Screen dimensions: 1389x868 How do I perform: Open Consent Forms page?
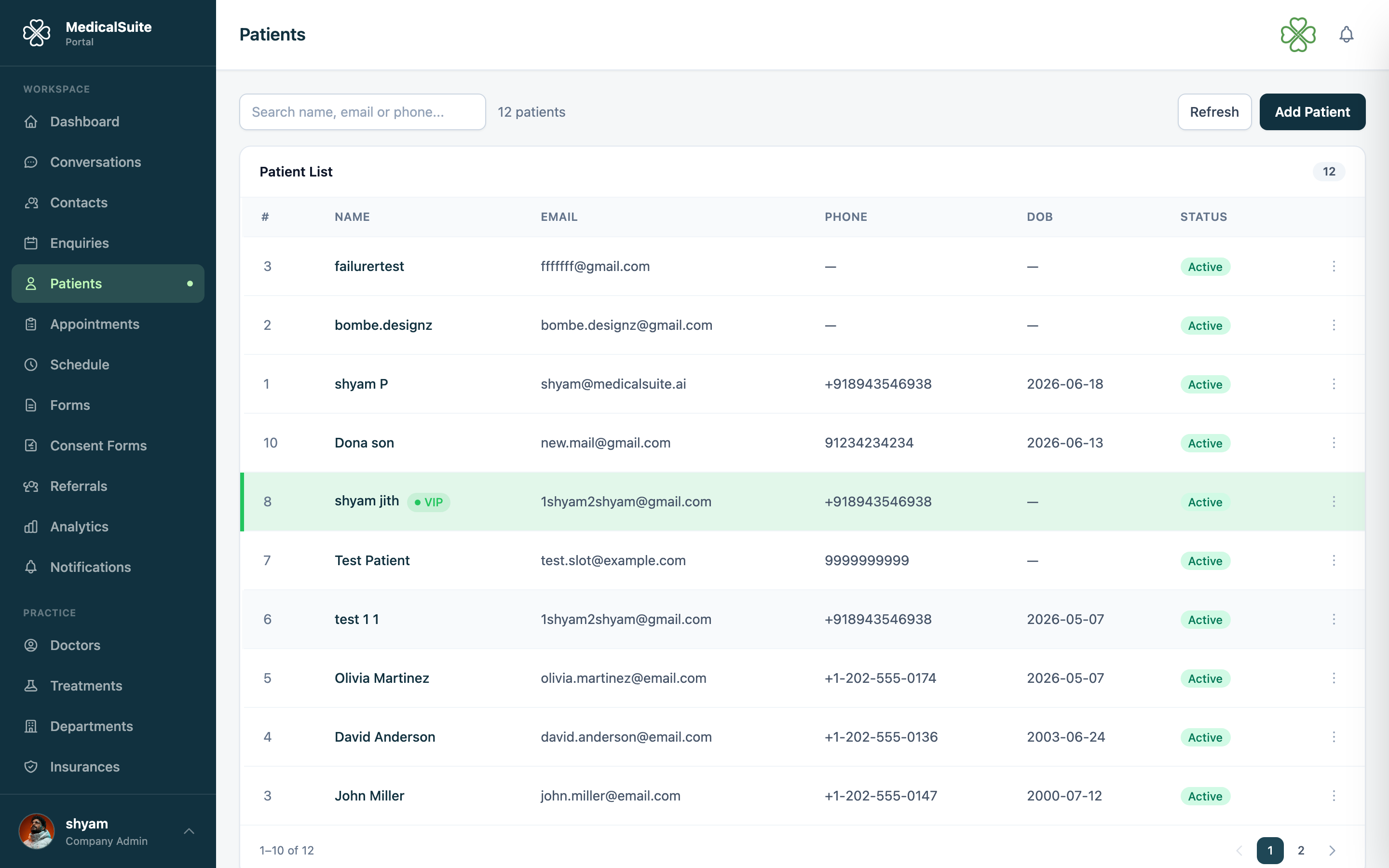point(108,446)
